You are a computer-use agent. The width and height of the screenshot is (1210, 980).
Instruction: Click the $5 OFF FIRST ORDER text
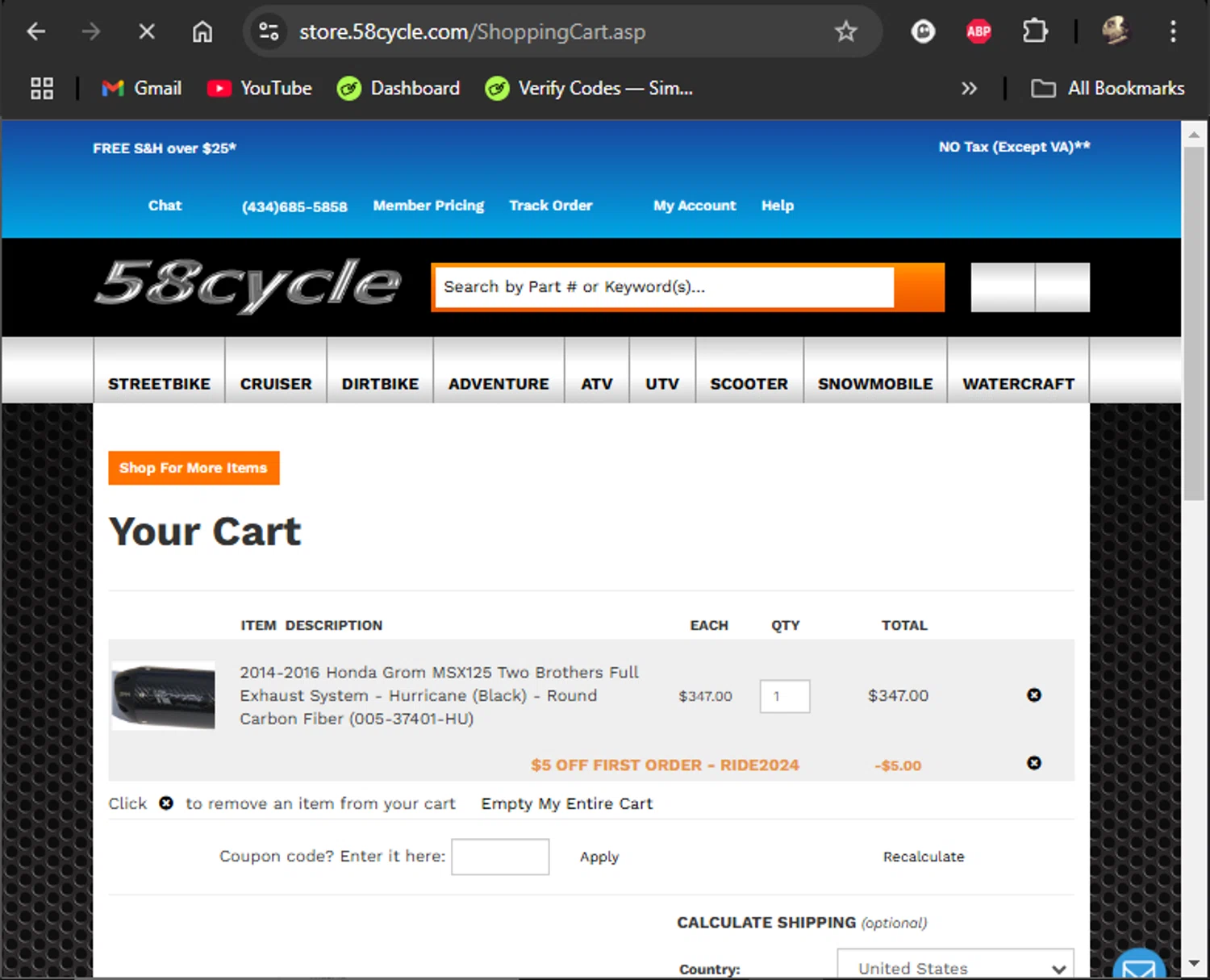[665, 765]
